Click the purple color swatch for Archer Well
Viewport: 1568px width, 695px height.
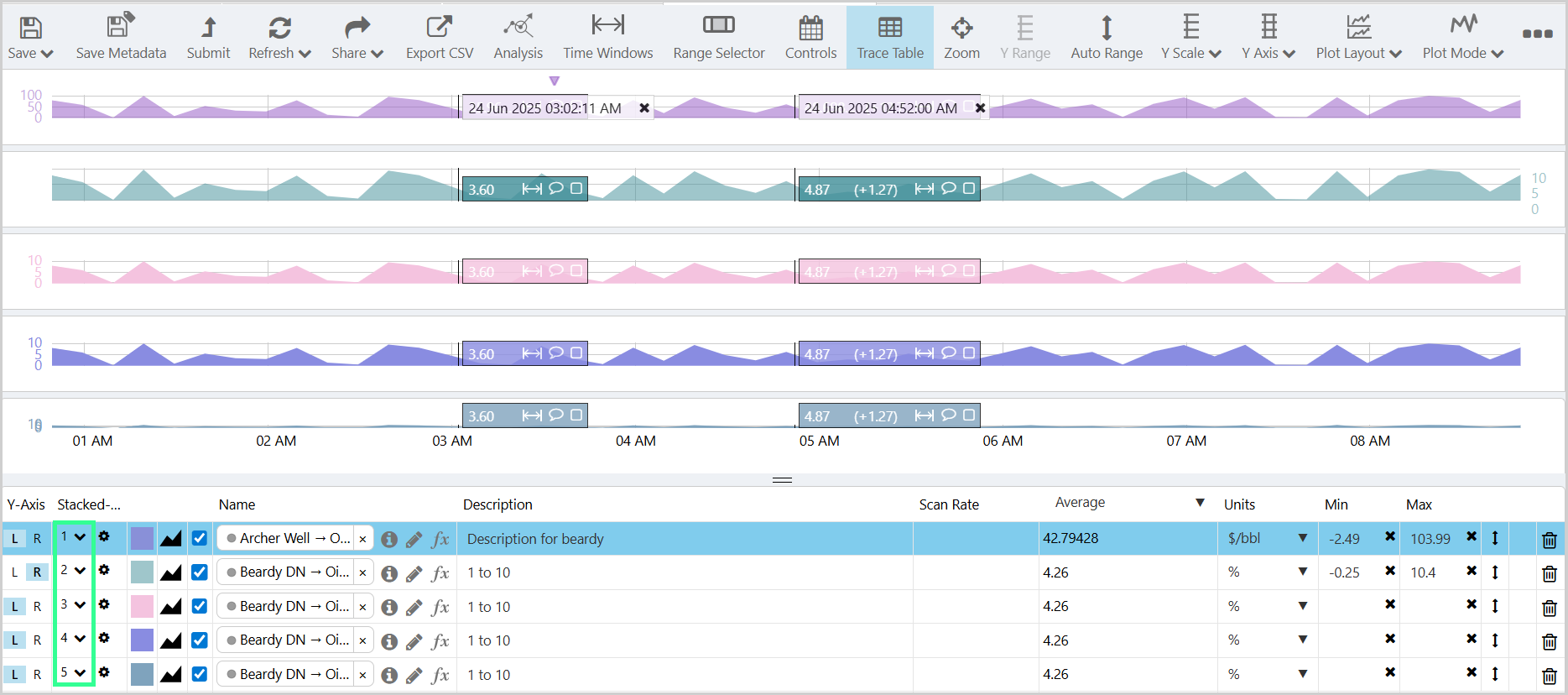click(x=143, y=538)
